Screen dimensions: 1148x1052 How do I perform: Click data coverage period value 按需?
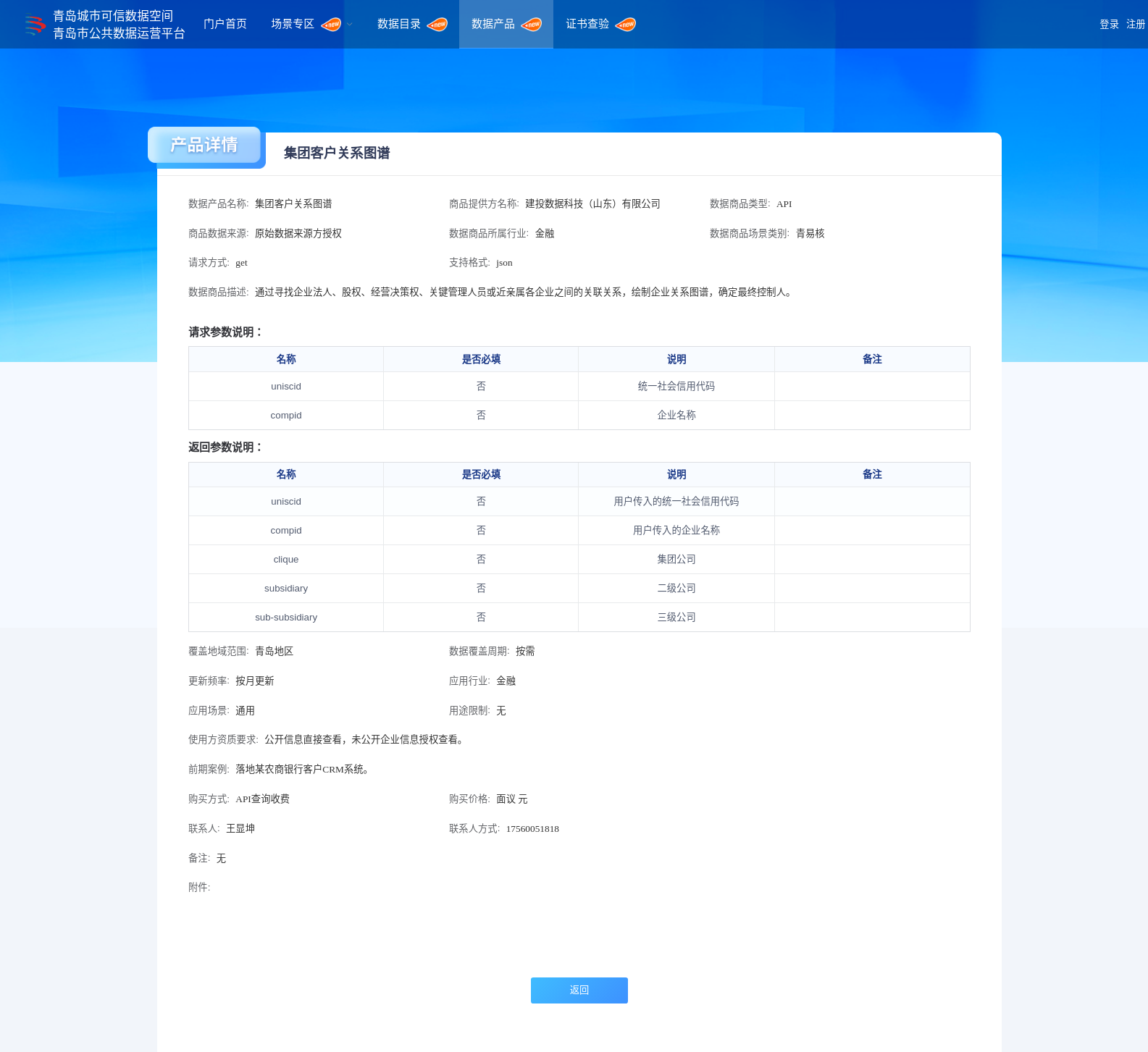pos(525,652)
